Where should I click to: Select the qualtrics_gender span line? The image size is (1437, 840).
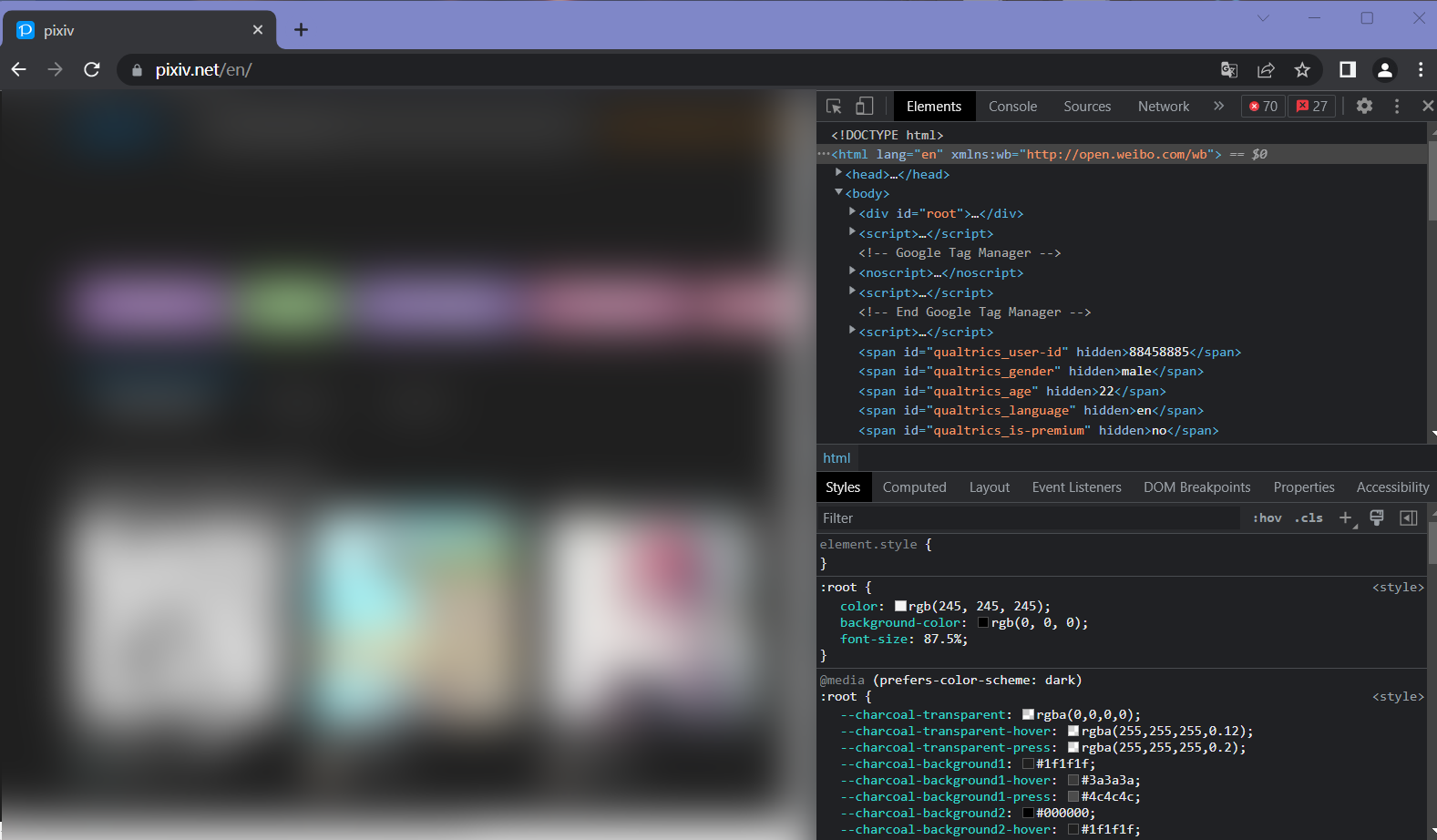coord(1031,371)
